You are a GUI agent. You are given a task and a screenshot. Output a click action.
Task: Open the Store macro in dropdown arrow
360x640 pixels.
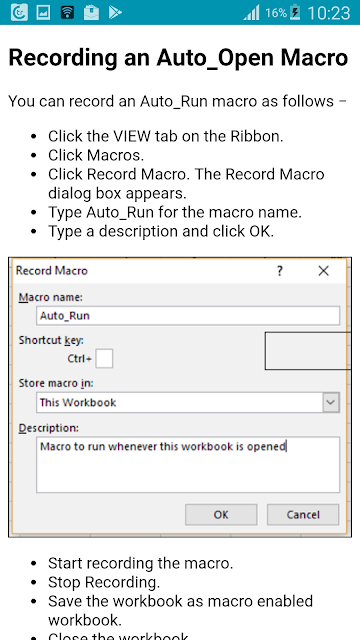[331, 402]
